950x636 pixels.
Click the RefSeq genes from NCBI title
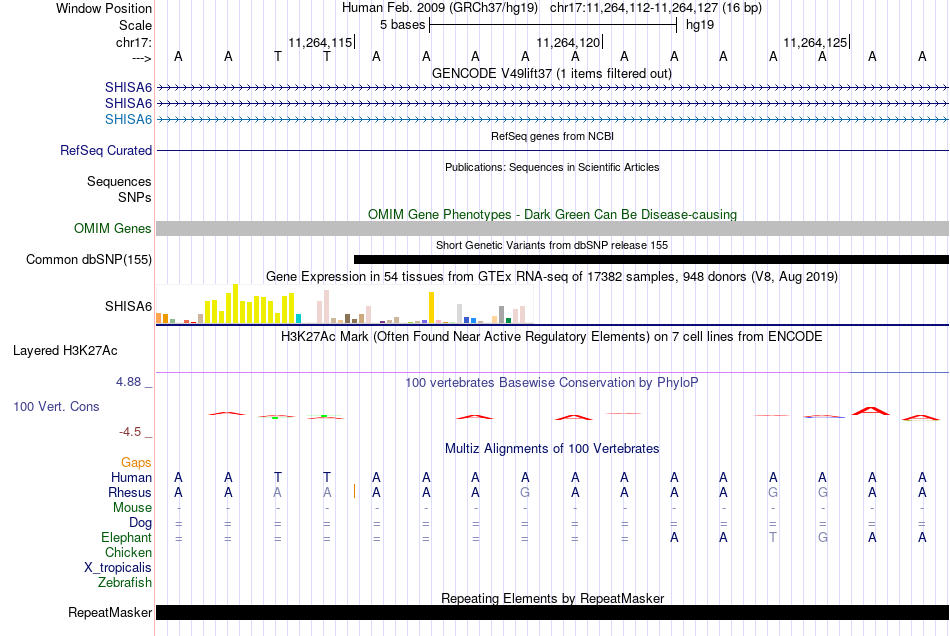552,136
